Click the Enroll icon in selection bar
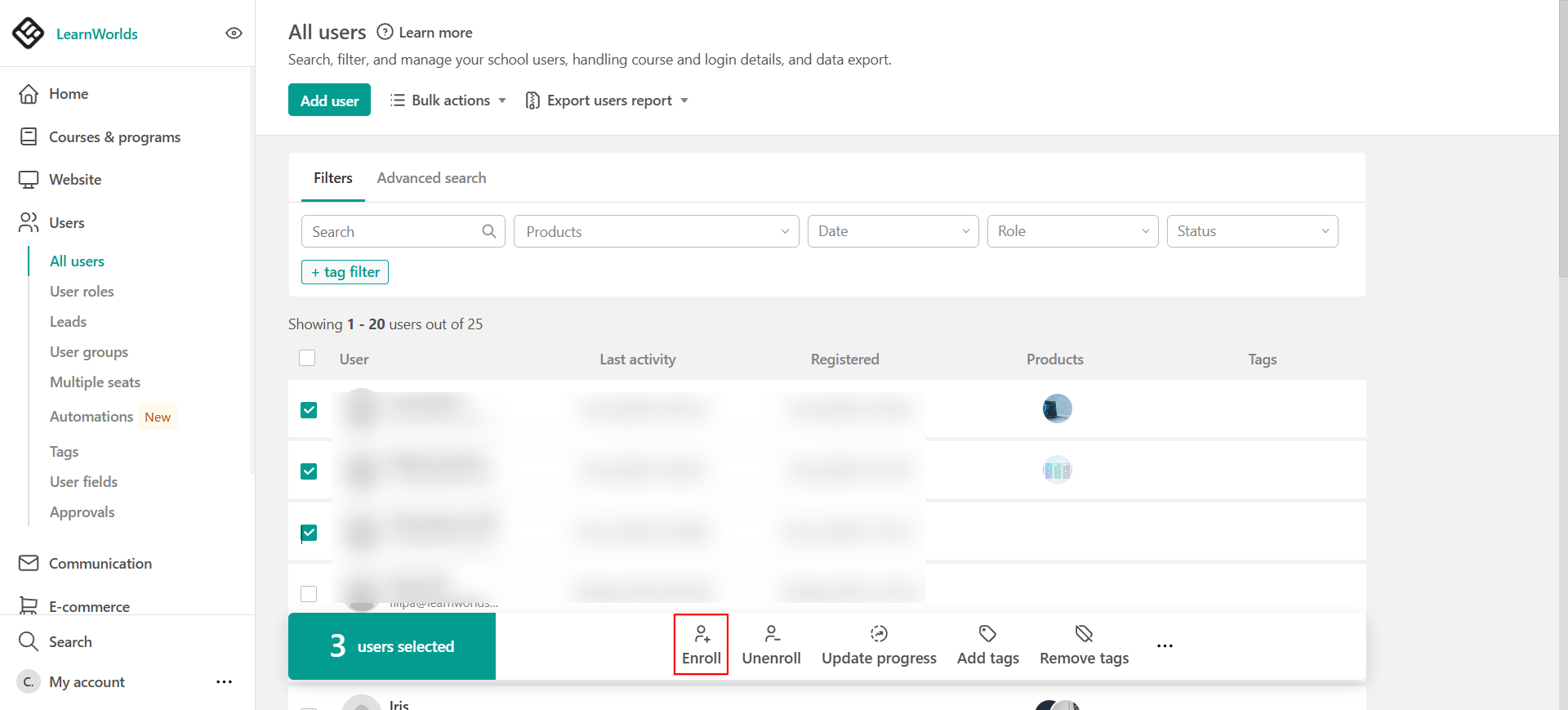Screen dimensions: 1568x710 coord(702,634)
